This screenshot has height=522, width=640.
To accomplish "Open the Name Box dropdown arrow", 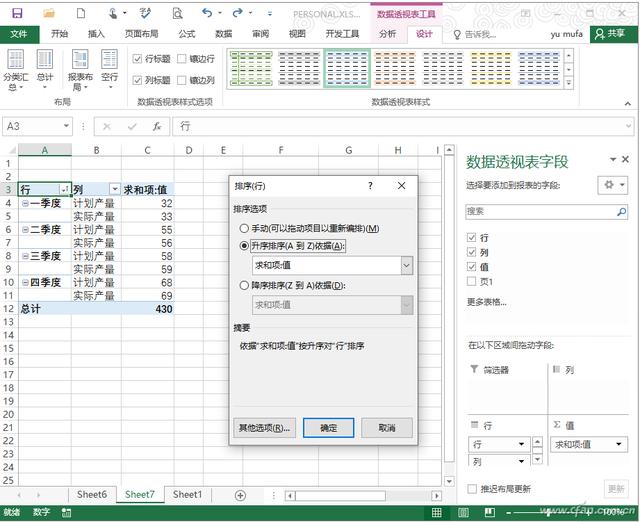I will (x=66, y=126).
